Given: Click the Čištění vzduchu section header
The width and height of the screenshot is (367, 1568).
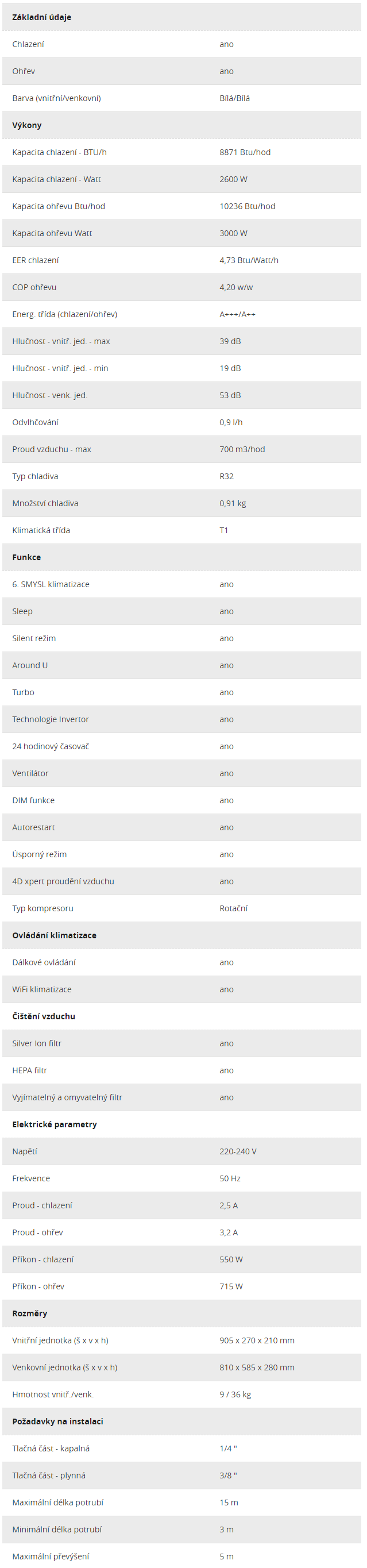Looking at the screenshot, I should [44, 1016].
